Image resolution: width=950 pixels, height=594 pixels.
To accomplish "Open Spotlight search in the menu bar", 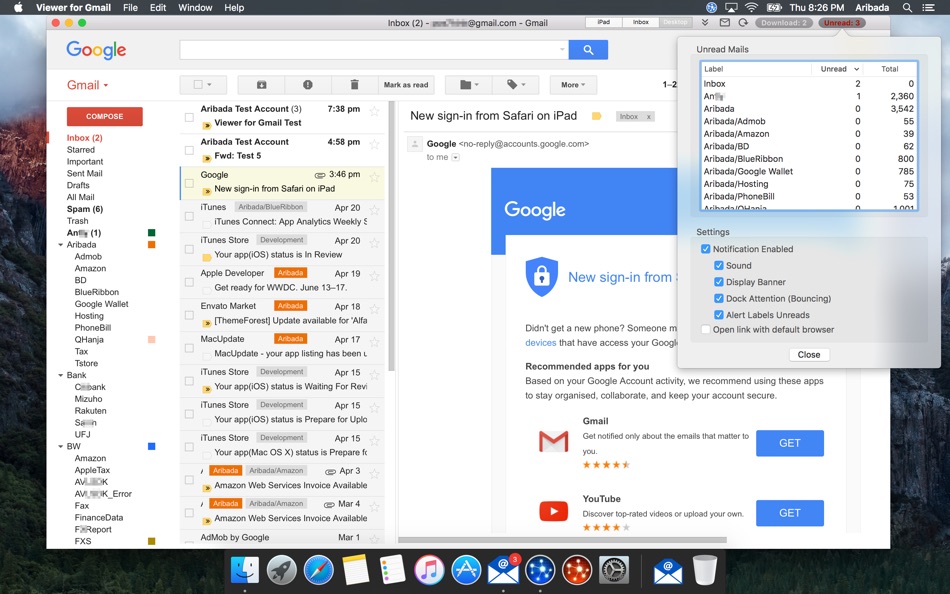I will pos(907,8).
